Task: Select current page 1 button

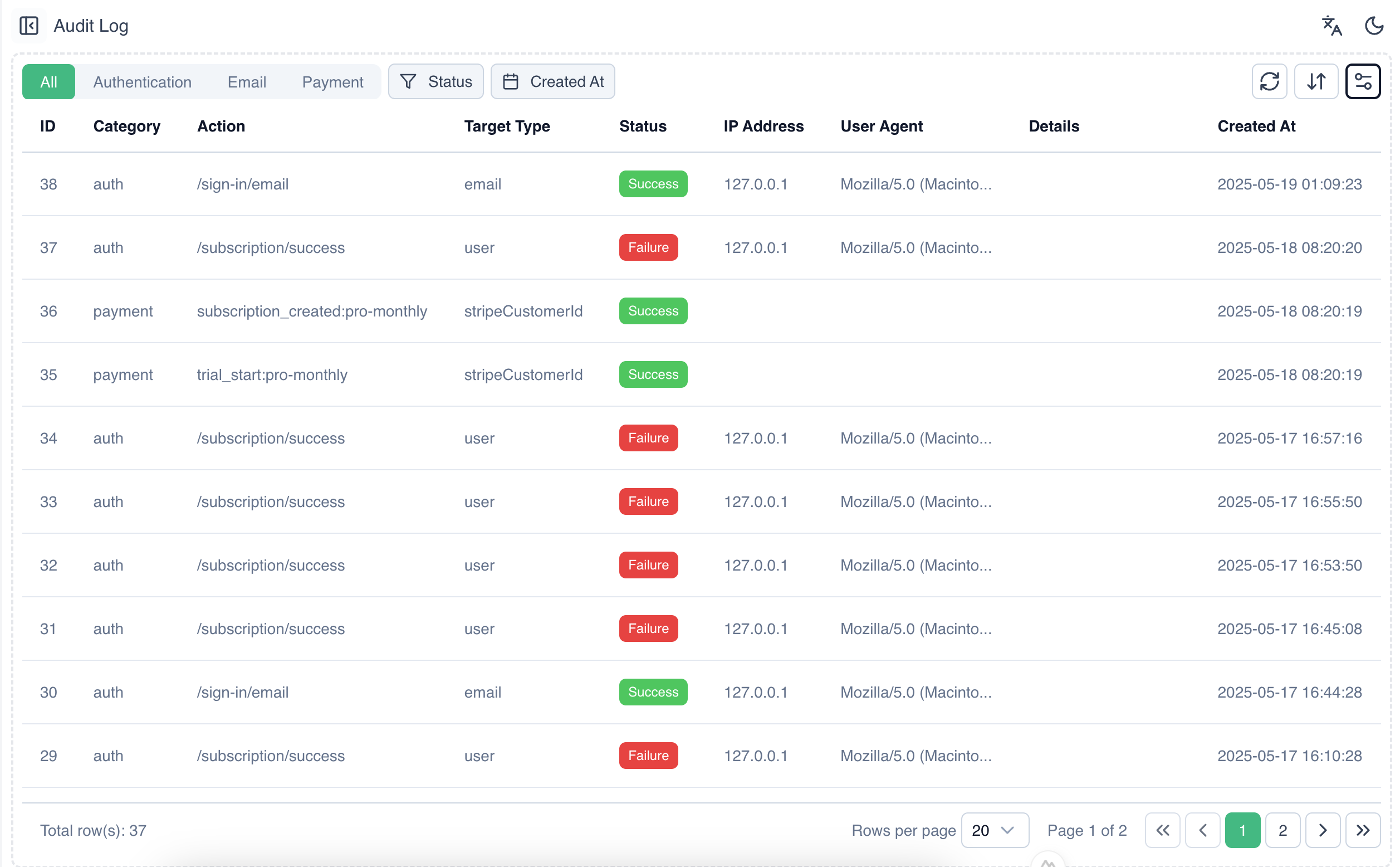Action: pos(1242,830)
